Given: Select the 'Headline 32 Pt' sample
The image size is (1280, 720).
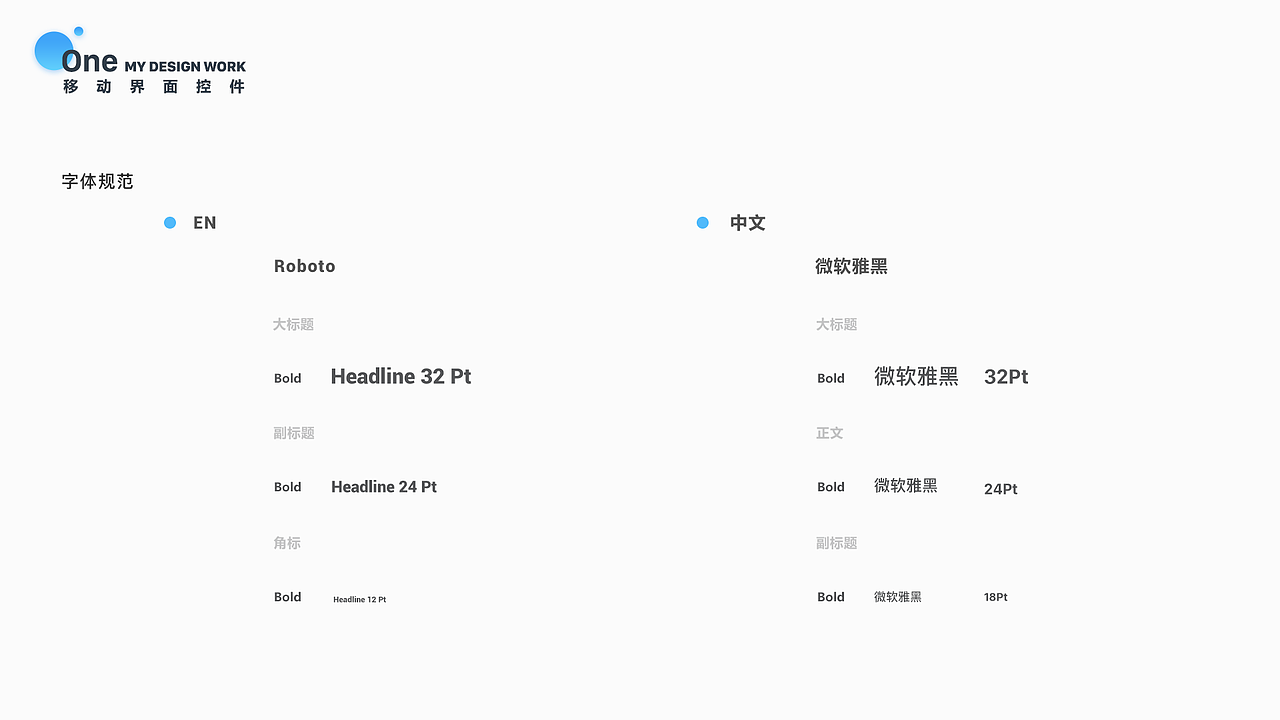Looking at the screenshot, I should coord(401,376).
